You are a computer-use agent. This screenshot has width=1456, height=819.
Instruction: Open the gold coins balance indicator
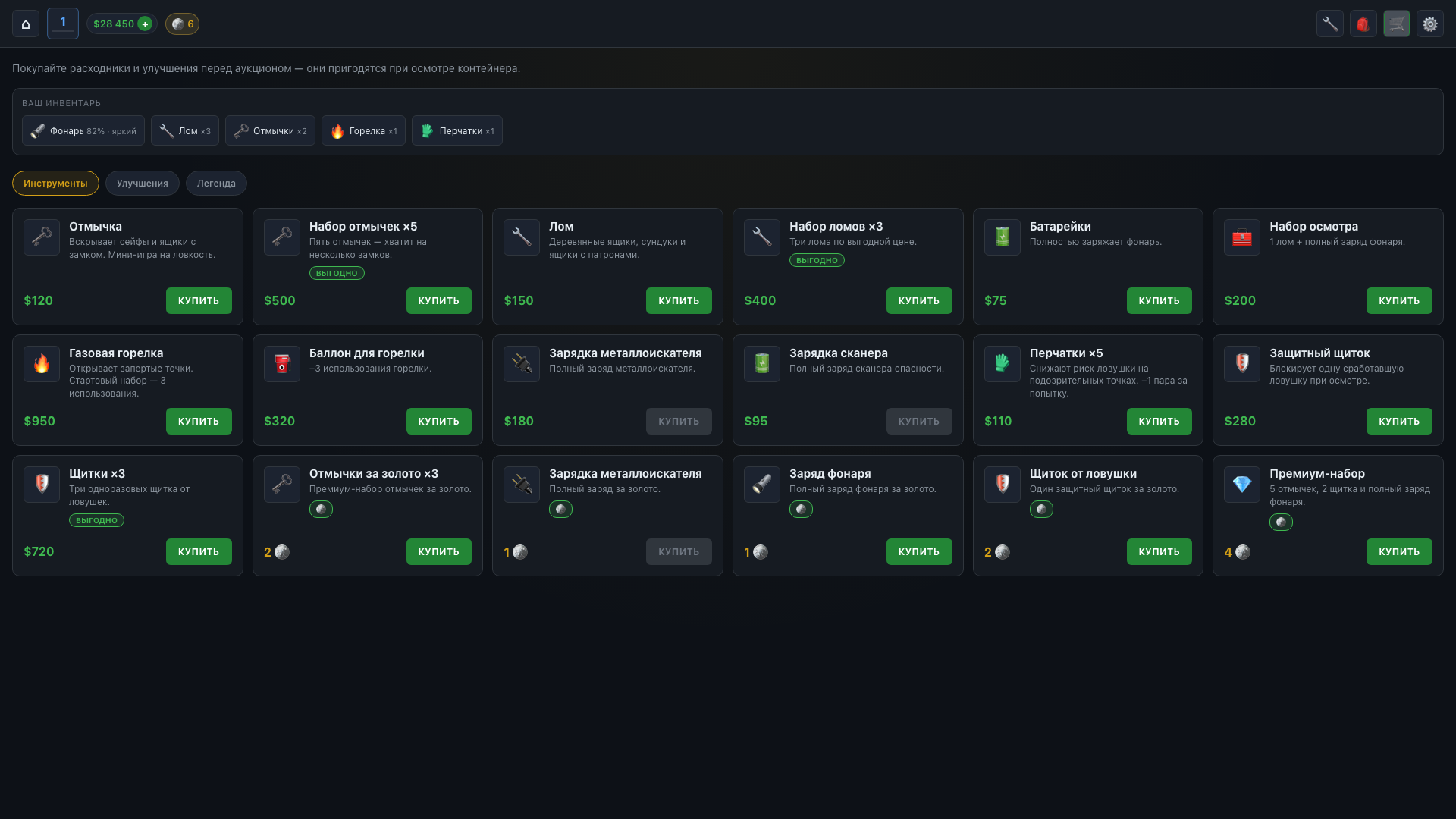pyautogui.click(x=182, y=24)
